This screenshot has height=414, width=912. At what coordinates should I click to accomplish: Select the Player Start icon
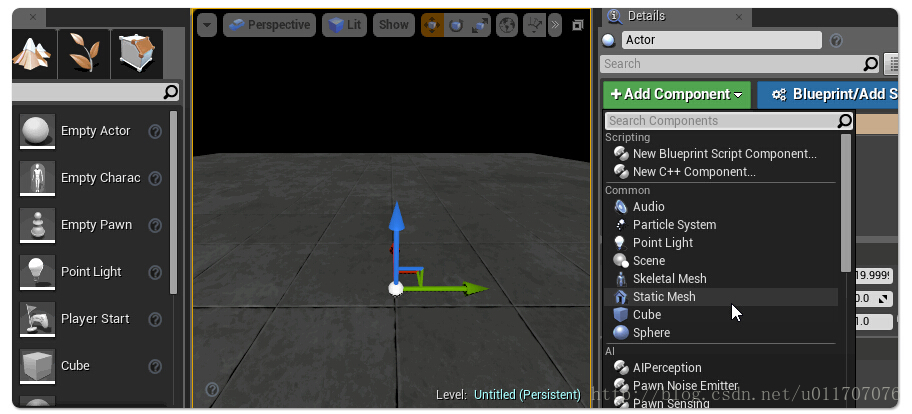click(37, 319)
